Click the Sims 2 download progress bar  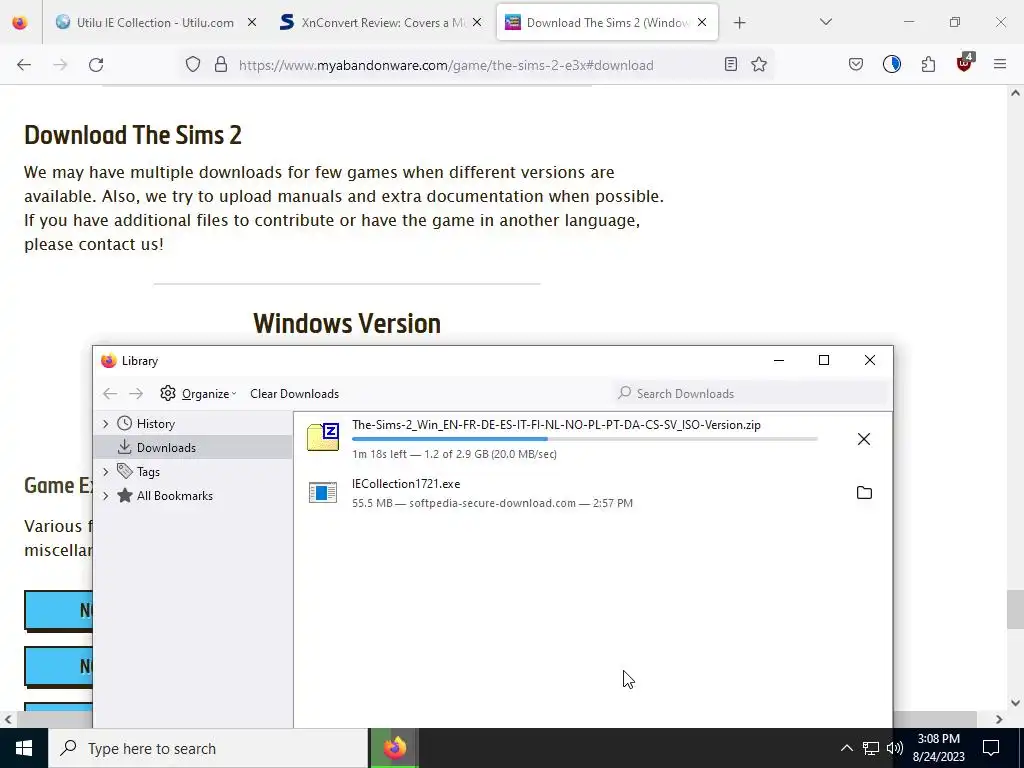(584, 439)
